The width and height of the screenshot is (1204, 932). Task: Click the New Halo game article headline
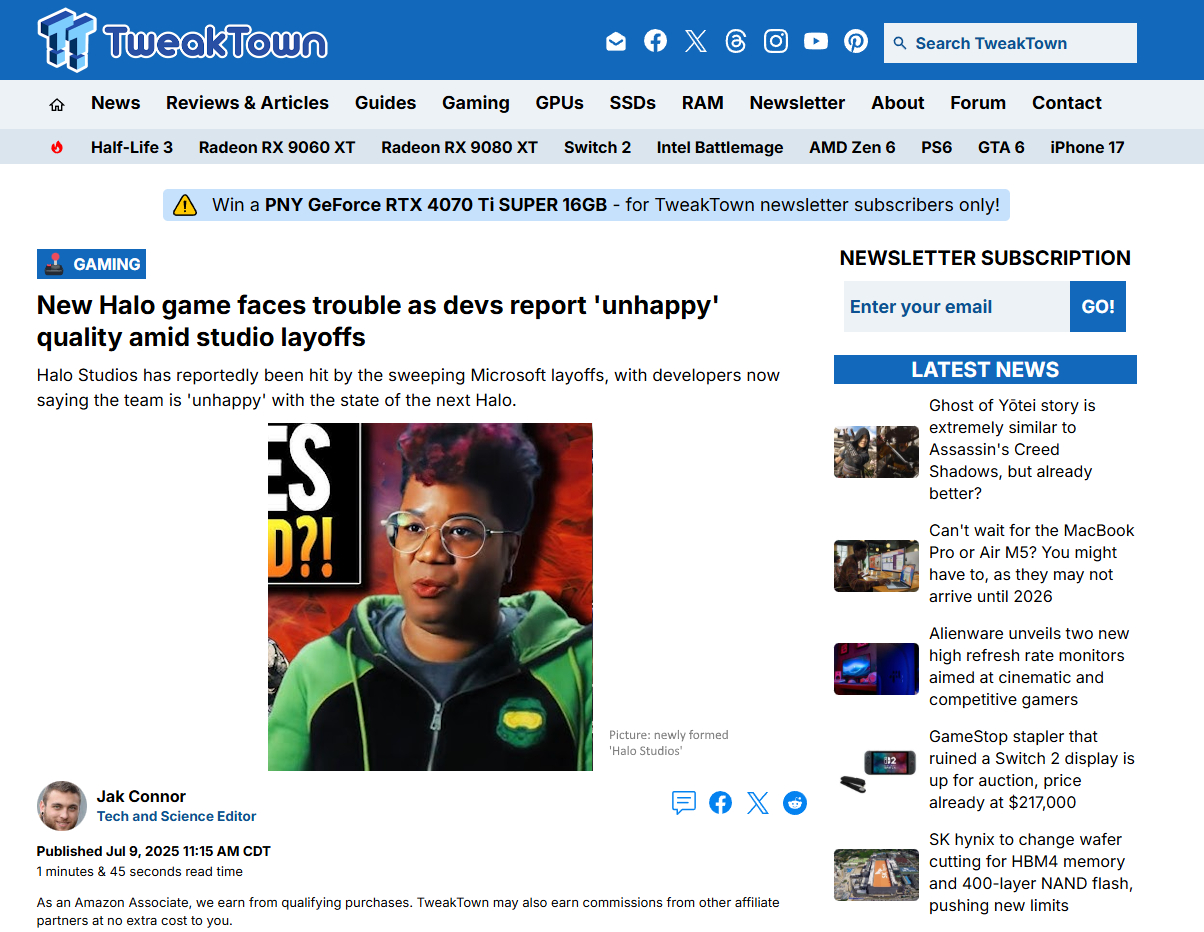(x=378, y=321)
